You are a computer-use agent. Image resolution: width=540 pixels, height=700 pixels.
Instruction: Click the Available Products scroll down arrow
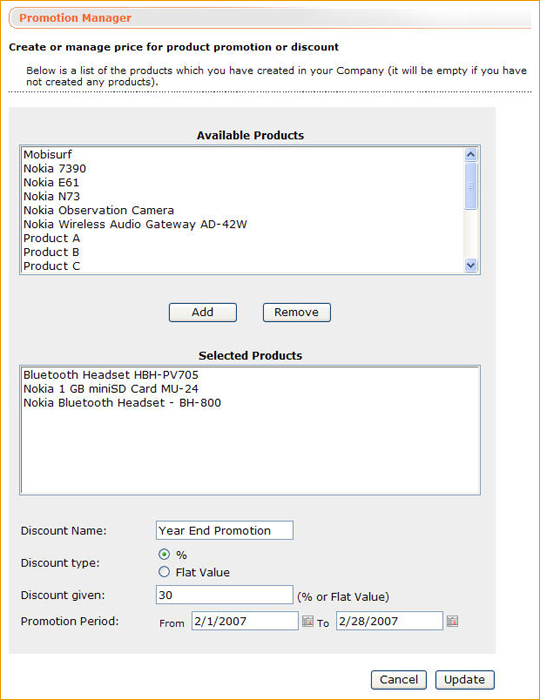pyautogui.click(x=470, y=265)
